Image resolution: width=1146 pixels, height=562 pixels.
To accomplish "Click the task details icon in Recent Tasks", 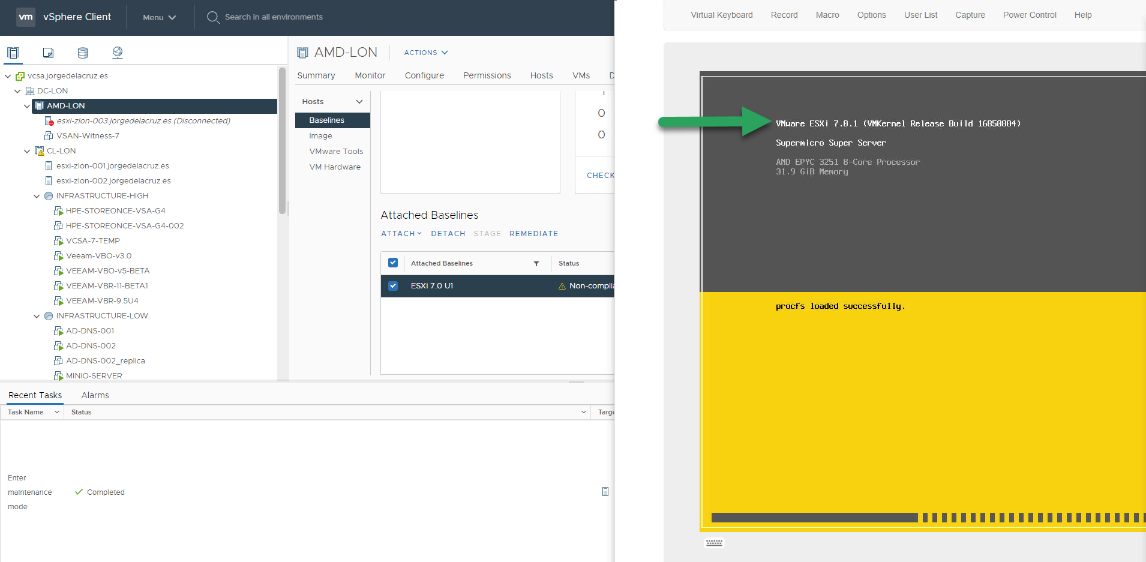I will click(605, 492).
